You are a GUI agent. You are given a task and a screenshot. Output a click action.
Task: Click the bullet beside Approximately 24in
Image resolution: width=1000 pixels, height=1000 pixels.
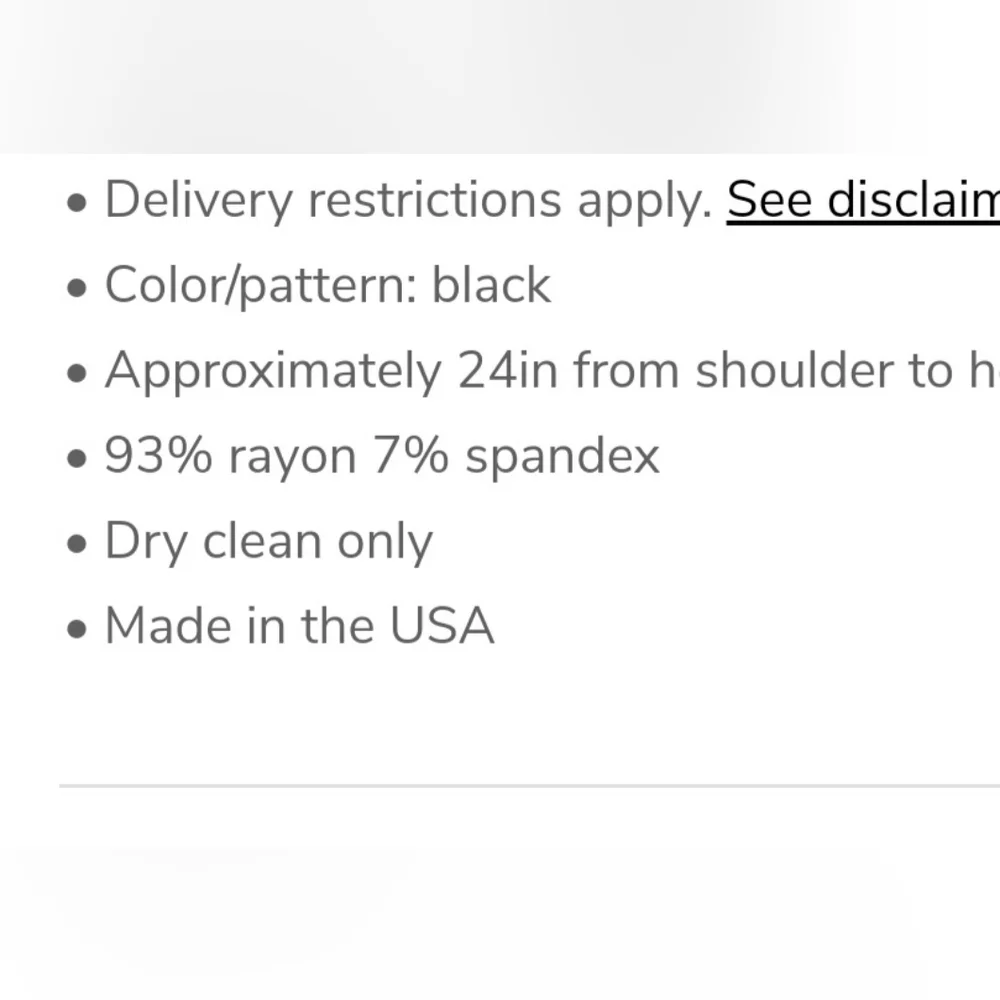coord(77,375)
